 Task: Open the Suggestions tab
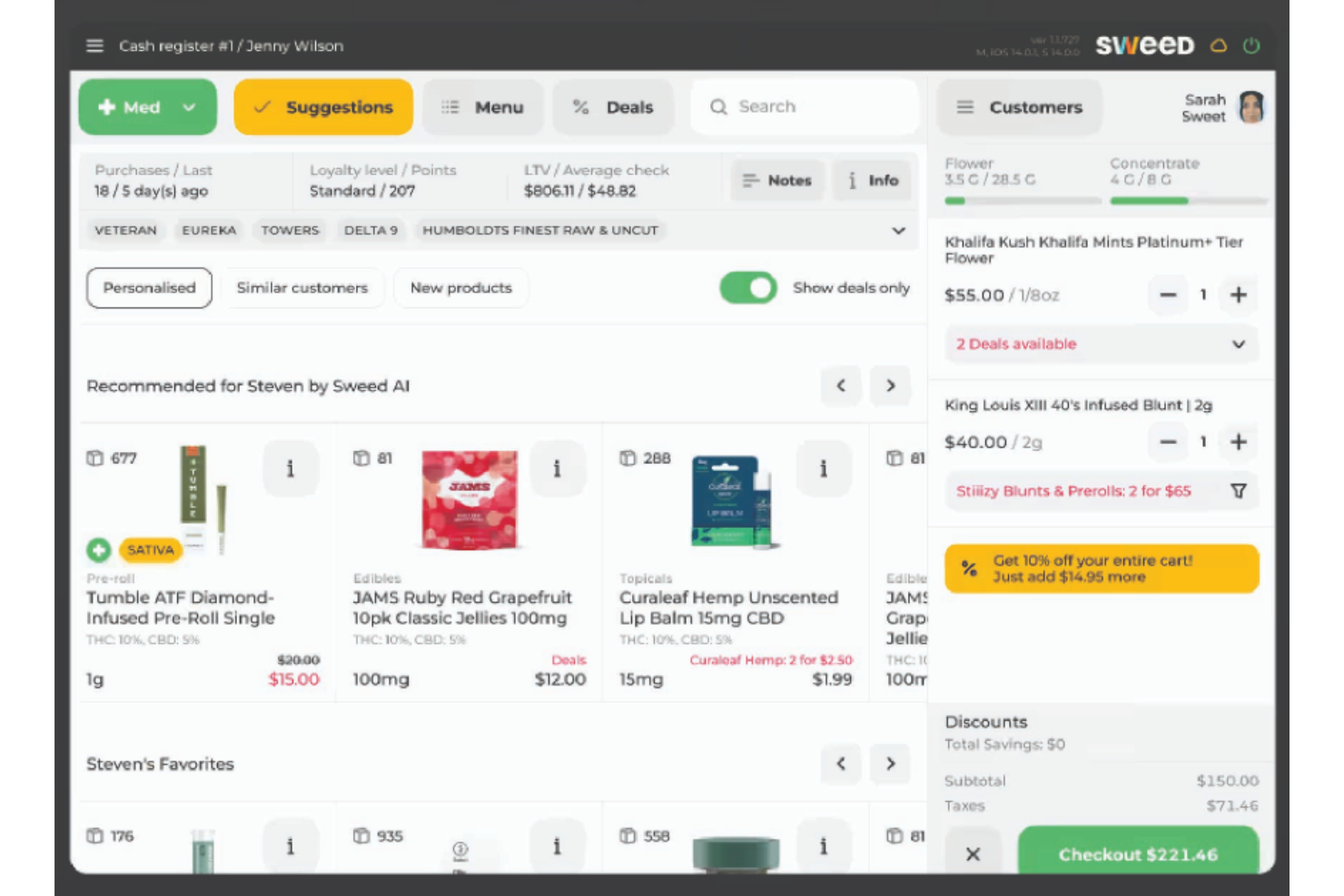coord(323,107)
